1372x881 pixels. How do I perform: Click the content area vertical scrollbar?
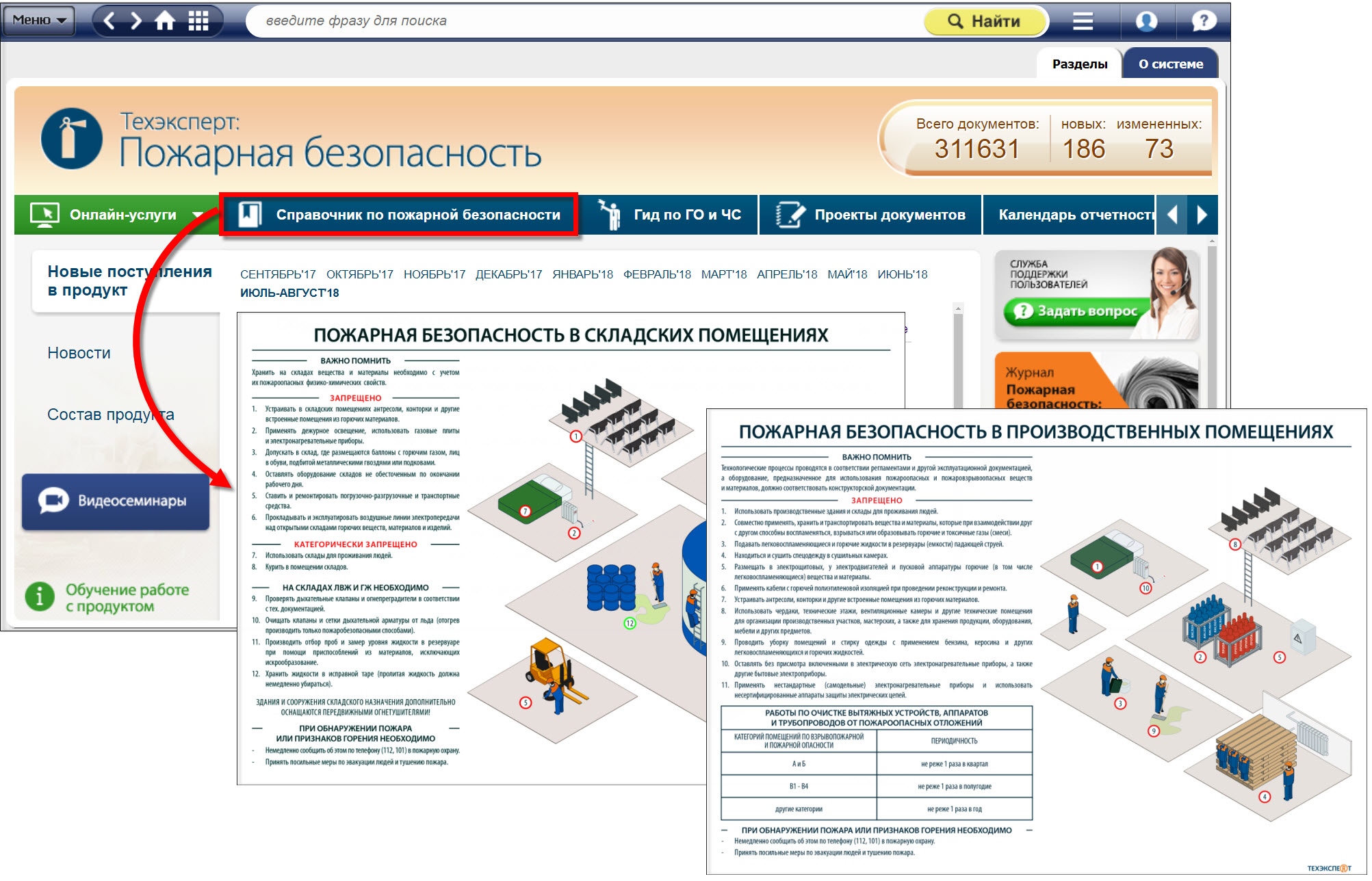[x=958, y=356]
